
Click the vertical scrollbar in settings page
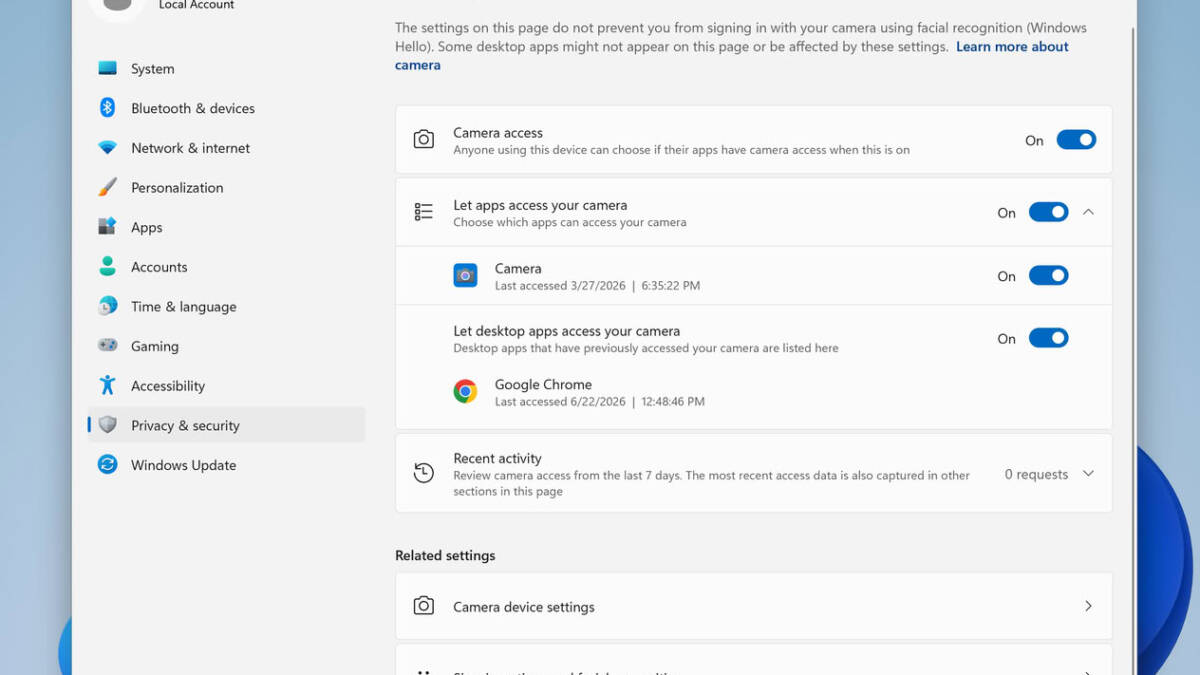1132,350
